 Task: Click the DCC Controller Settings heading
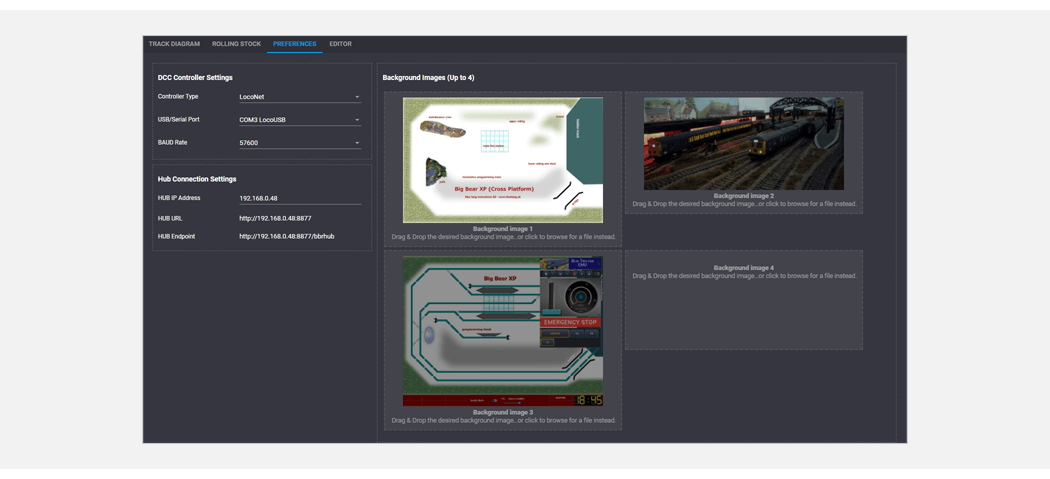point(195,77)
